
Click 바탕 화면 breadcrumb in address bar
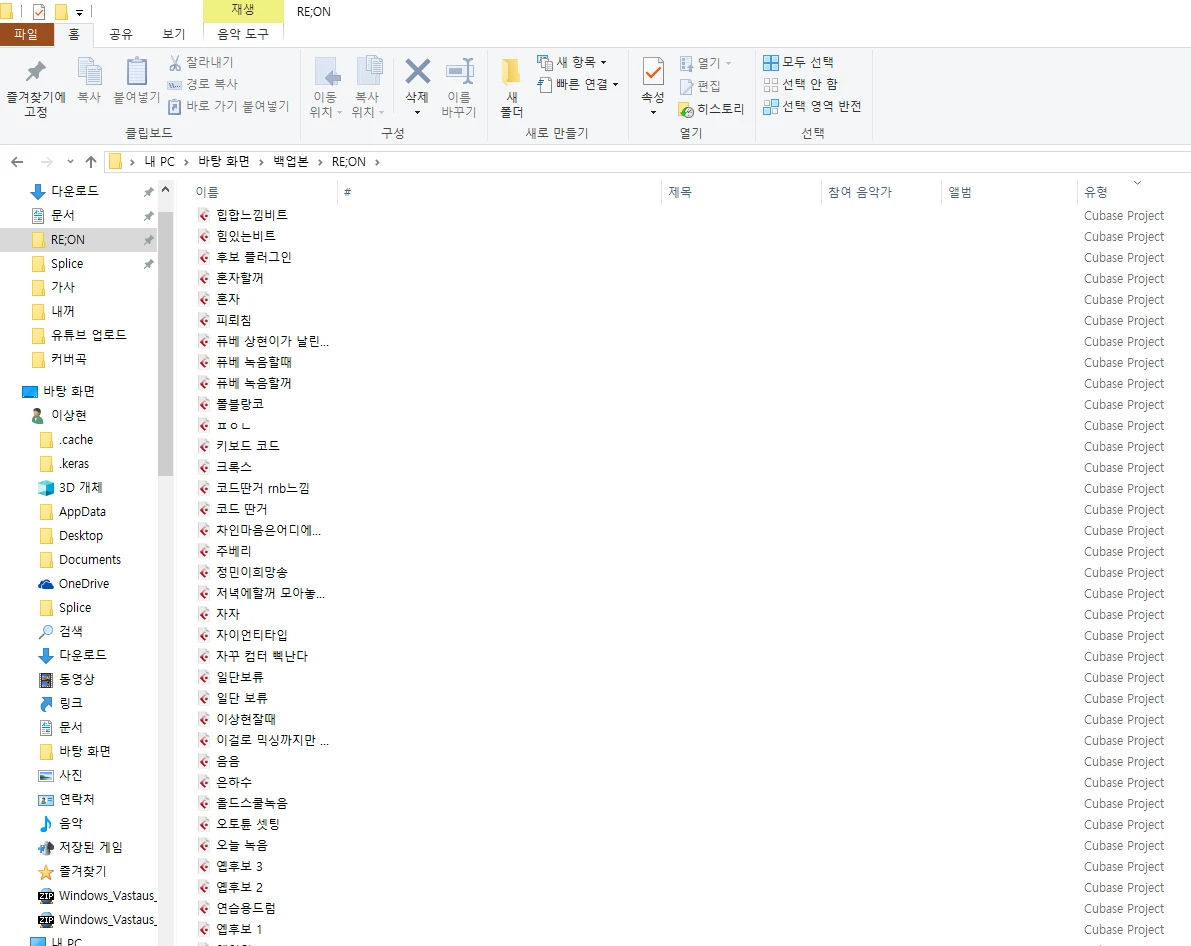click(x=224, y=162)
